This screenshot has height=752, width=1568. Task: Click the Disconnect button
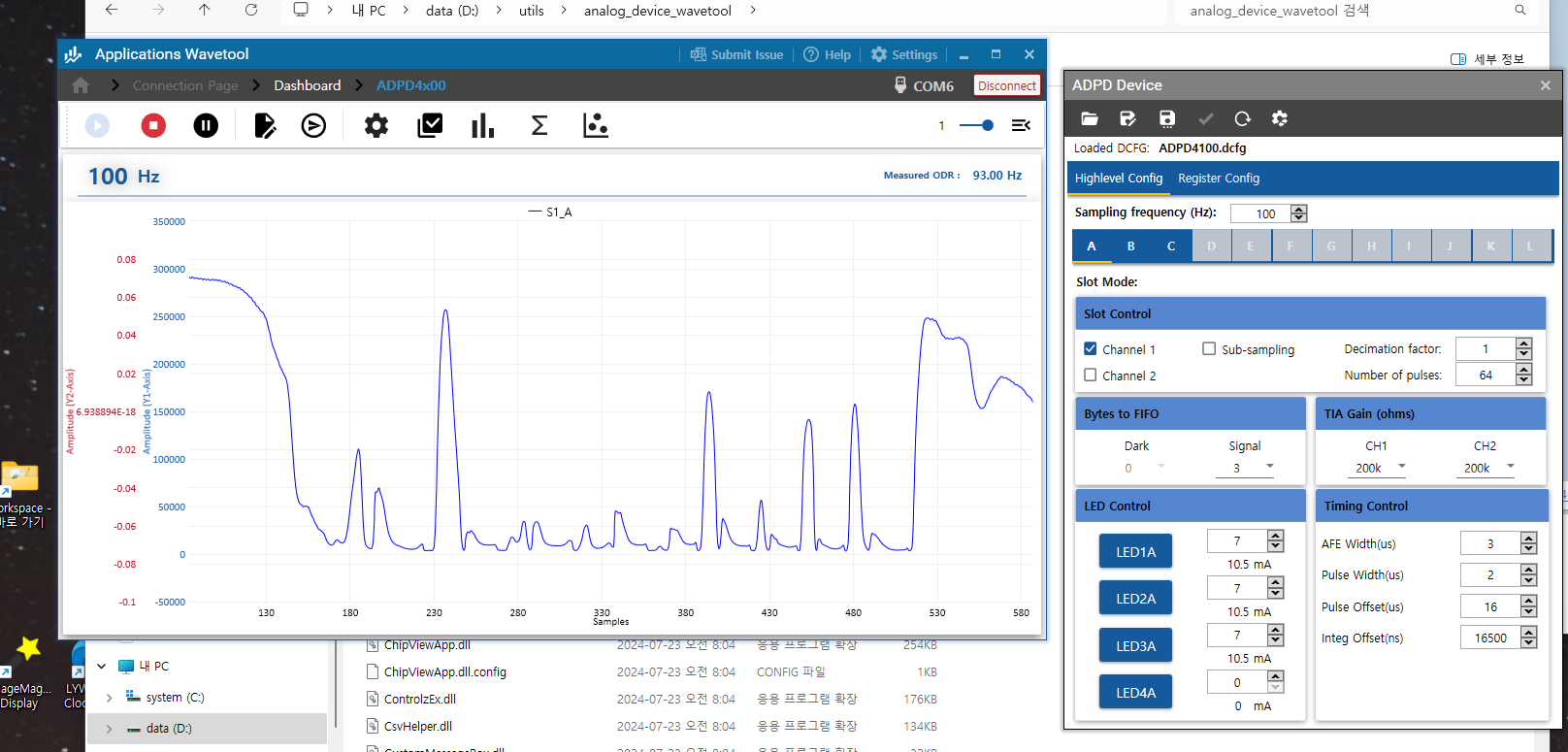[1007, 85]
